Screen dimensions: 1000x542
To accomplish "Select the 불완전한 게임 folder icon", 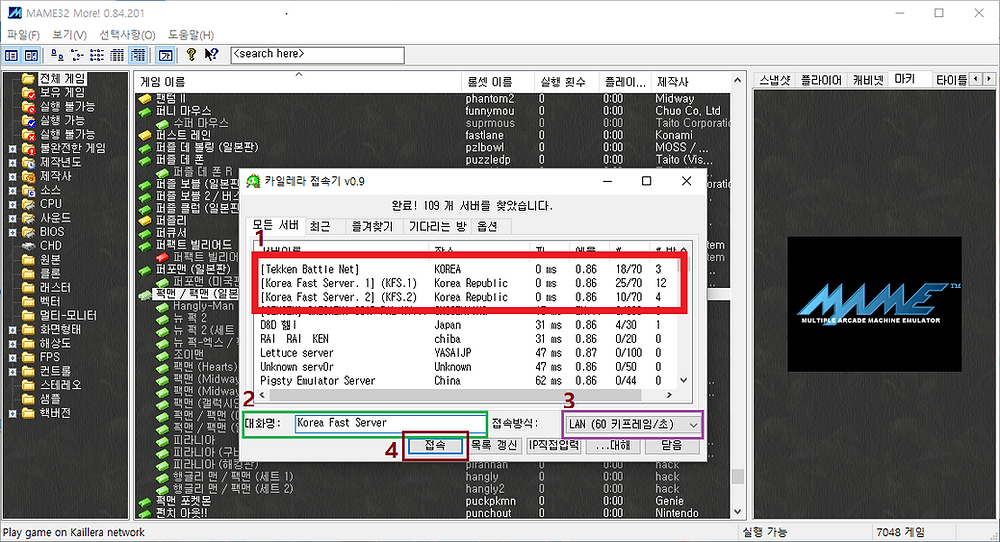I will pyautogui.click(x=27, y=149).
